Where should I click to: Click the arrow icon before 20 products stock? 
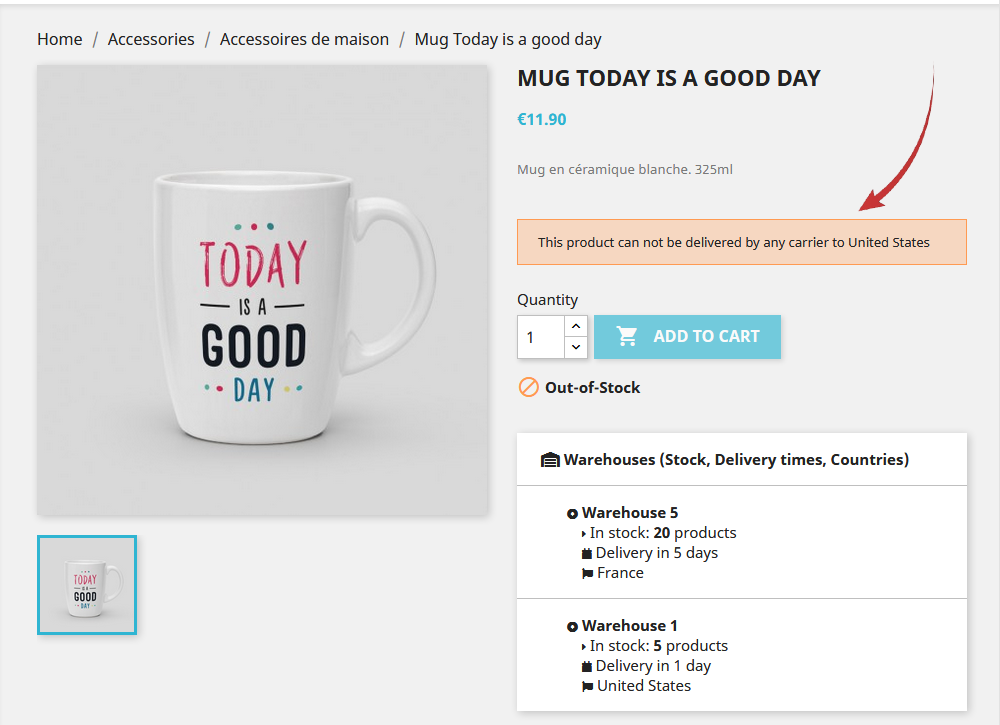coord(584,534)
